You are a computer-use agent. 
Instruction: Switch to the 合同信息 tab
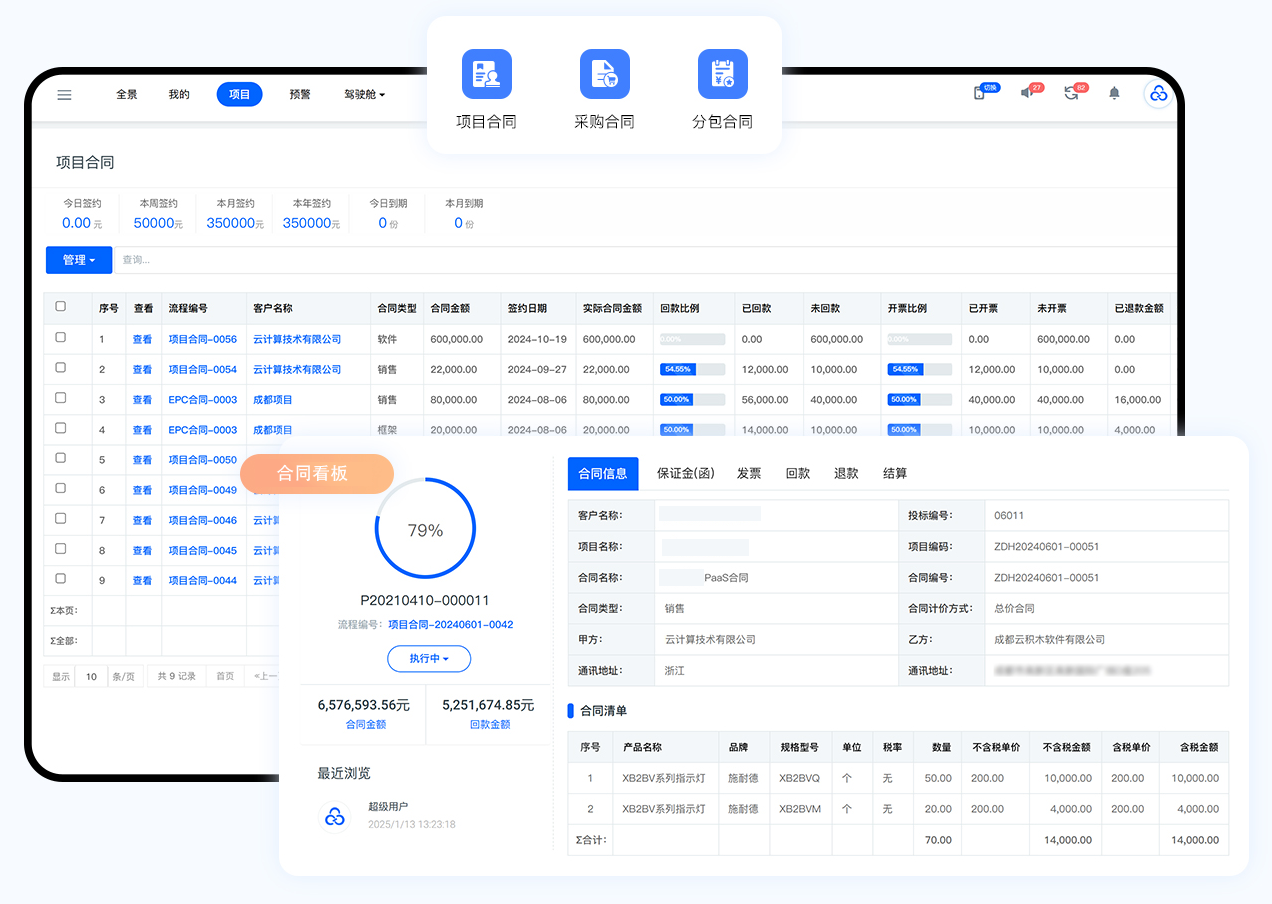point(603,474)
